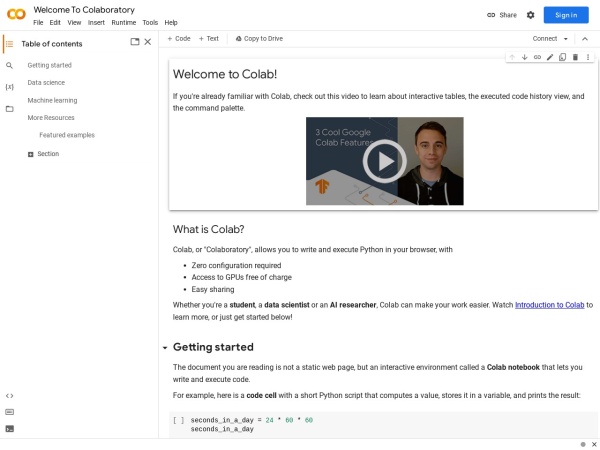600x450 pixels.
Task: Add a new Section in contents
Action: click(x=44, y=154)
